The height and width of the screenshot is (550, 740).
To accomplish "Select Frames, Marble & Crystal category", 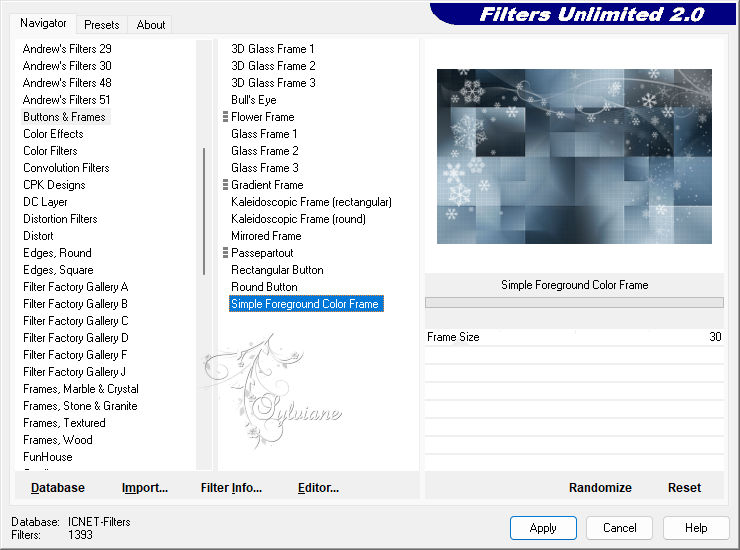I will pyautogui.click(x=81, y=389).
